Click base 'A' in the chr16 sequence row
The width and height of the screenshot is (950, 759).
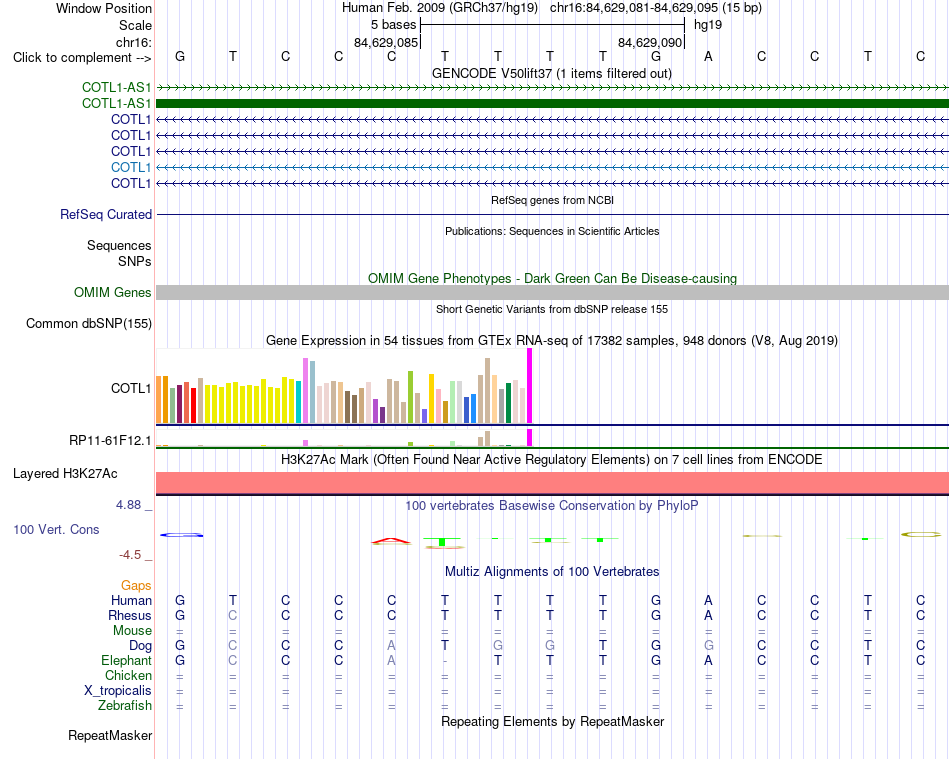click(708, 56)
